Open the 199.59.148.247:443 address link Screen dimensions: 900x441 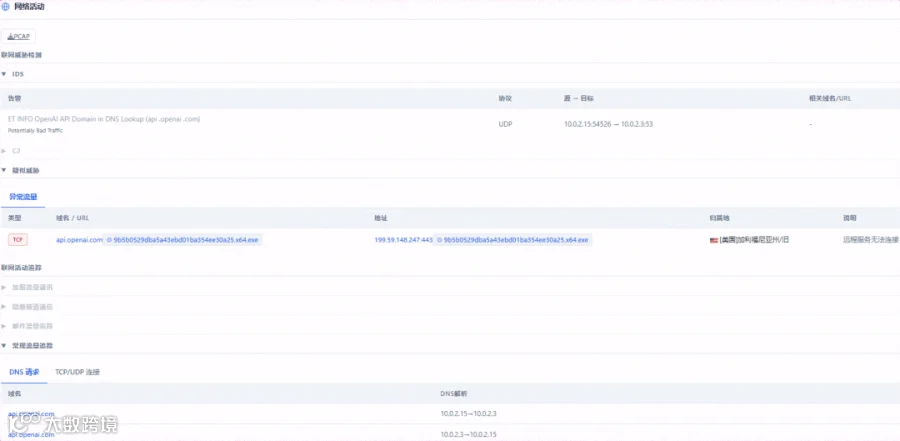(x=404, y=240)
